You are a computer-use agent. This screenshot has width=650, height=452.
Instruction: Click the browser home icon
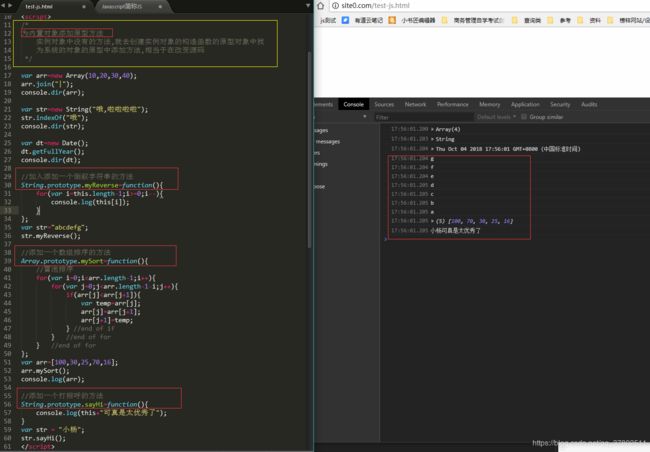(x=320, y=5)
